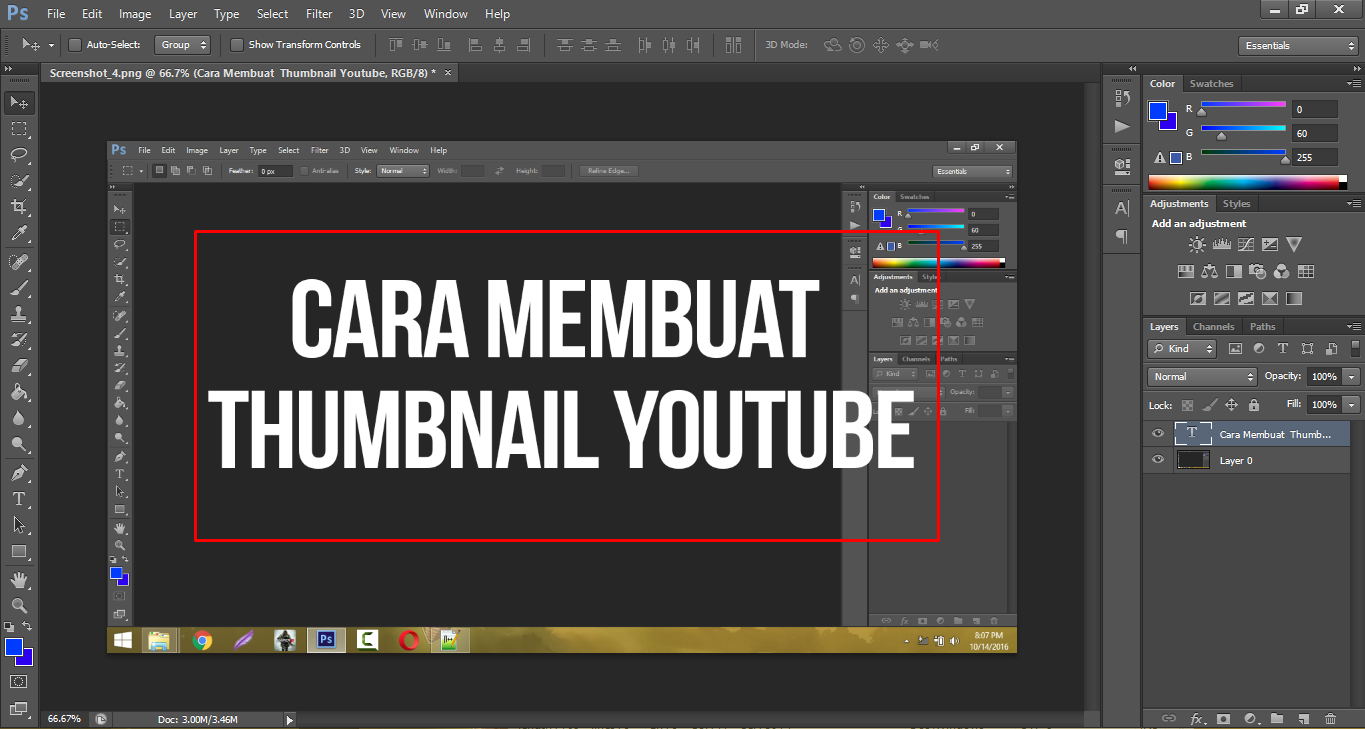Open the Normal blend mode dropdown
Image resolution: width=1365 pixels, height=729 pixels.
coord(1201,376)
